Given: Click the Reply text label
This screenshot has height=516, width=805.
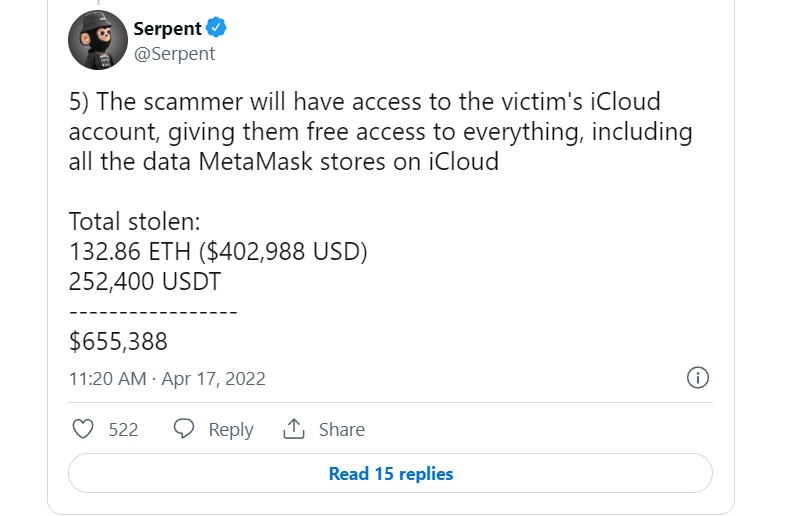Looking at the screenshot, I should click(x=230, y=429).
